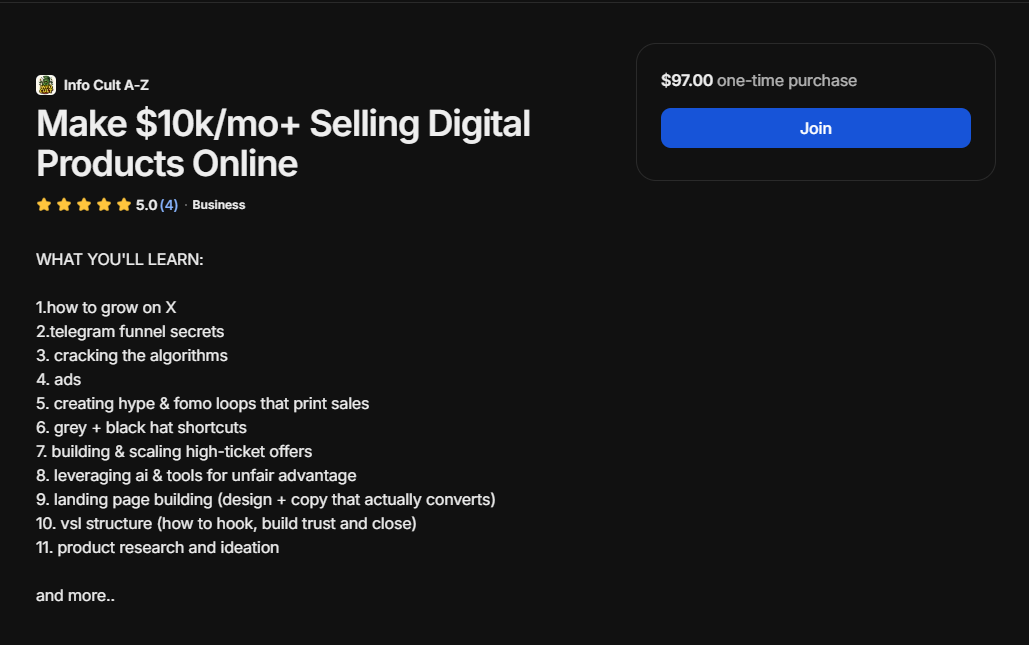This screenshot has height=645, width=1029.
Task: Click the one-time purchase text
Action: tap(786, 80)
